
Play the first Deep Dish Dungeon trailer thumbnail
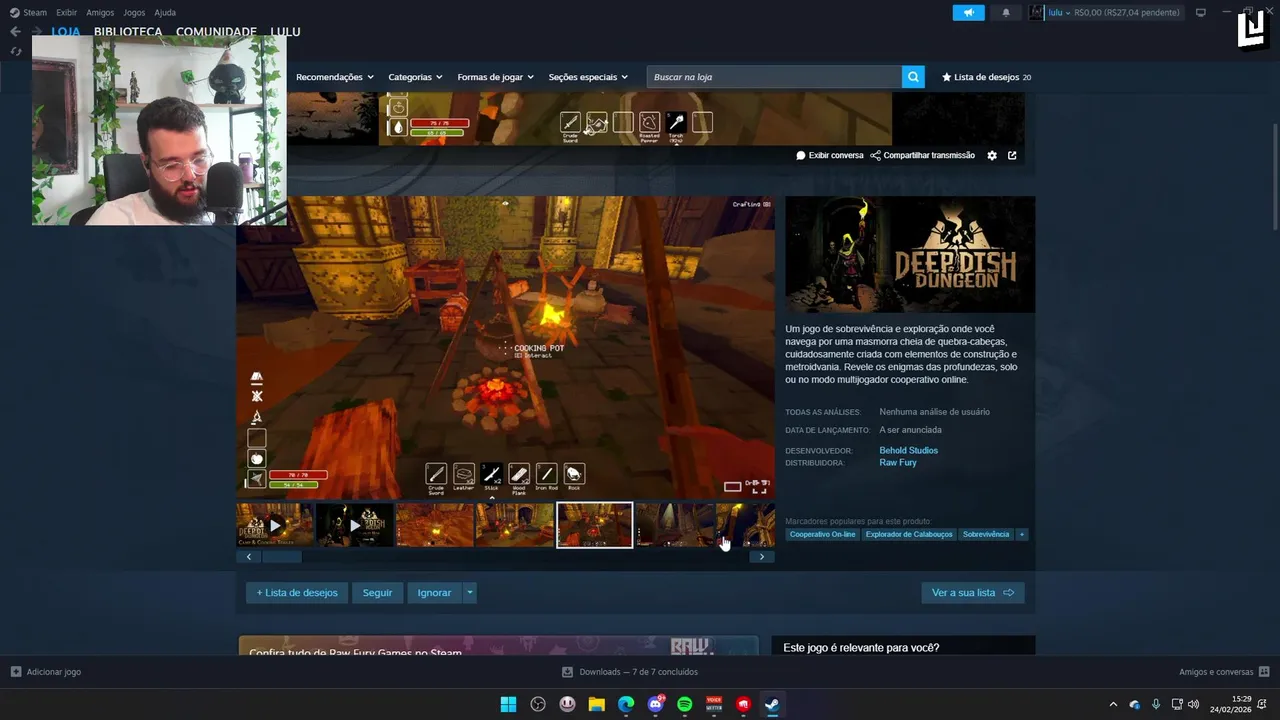point(274,525)
